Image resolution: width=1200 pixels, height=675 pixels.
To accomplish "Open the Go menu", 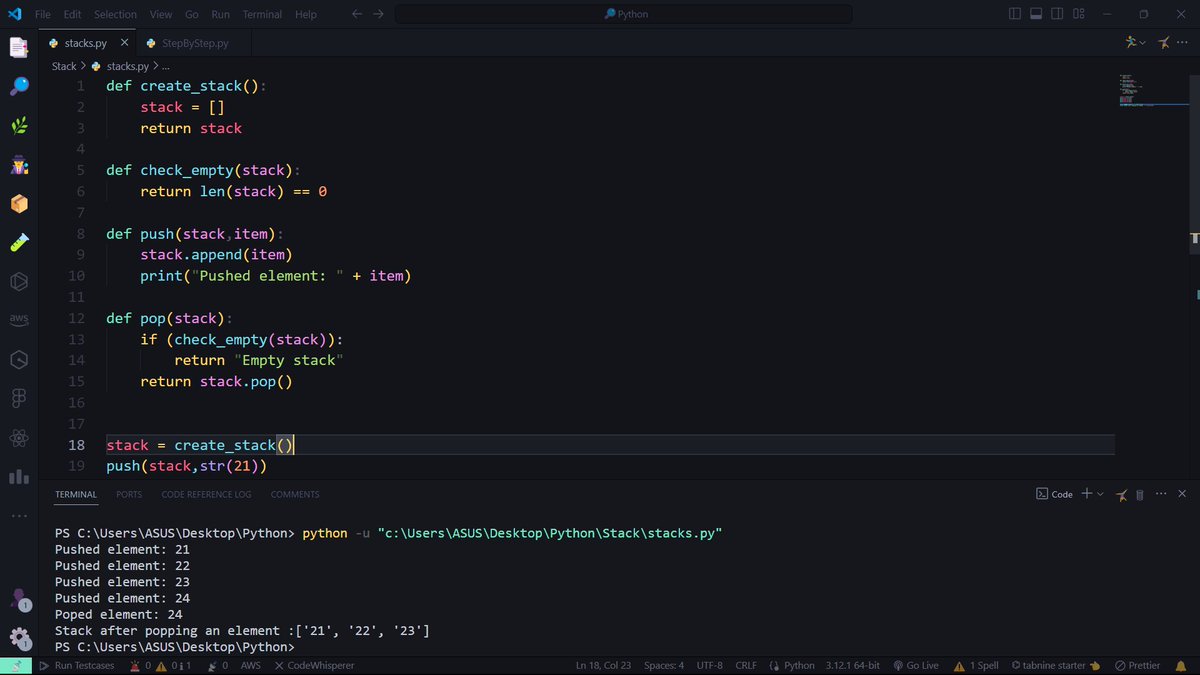I will [192, 14].
